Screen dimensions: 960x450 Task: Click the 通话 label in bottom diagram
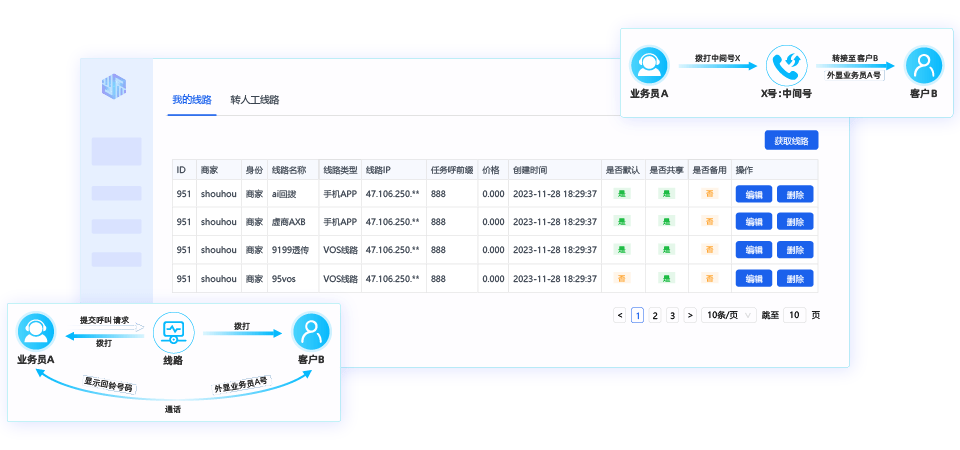pyautogui.click(x=173, y=410)
